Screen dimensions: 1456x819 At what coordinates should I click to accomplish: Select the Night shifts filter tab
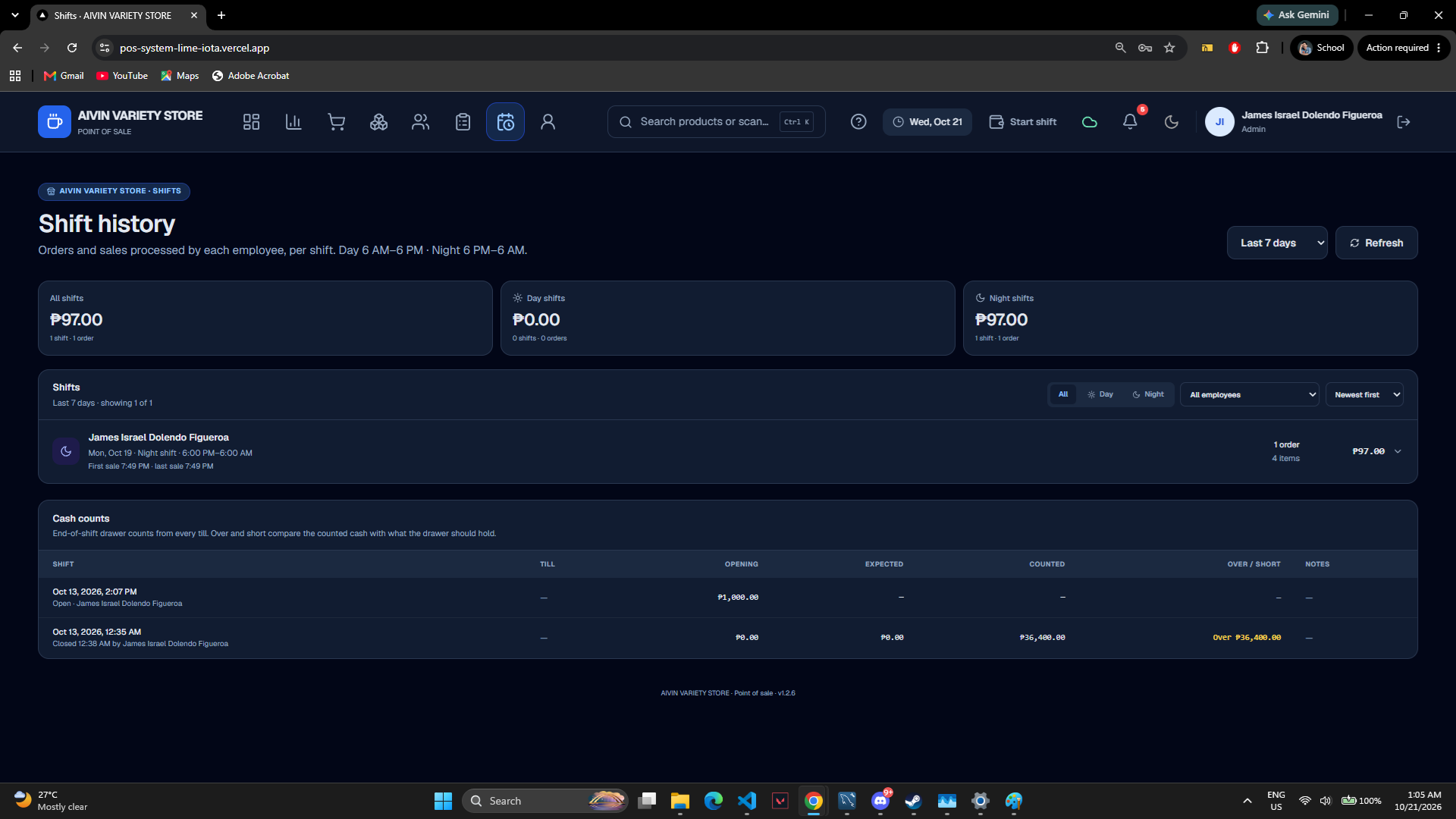tap(1148, 394)
